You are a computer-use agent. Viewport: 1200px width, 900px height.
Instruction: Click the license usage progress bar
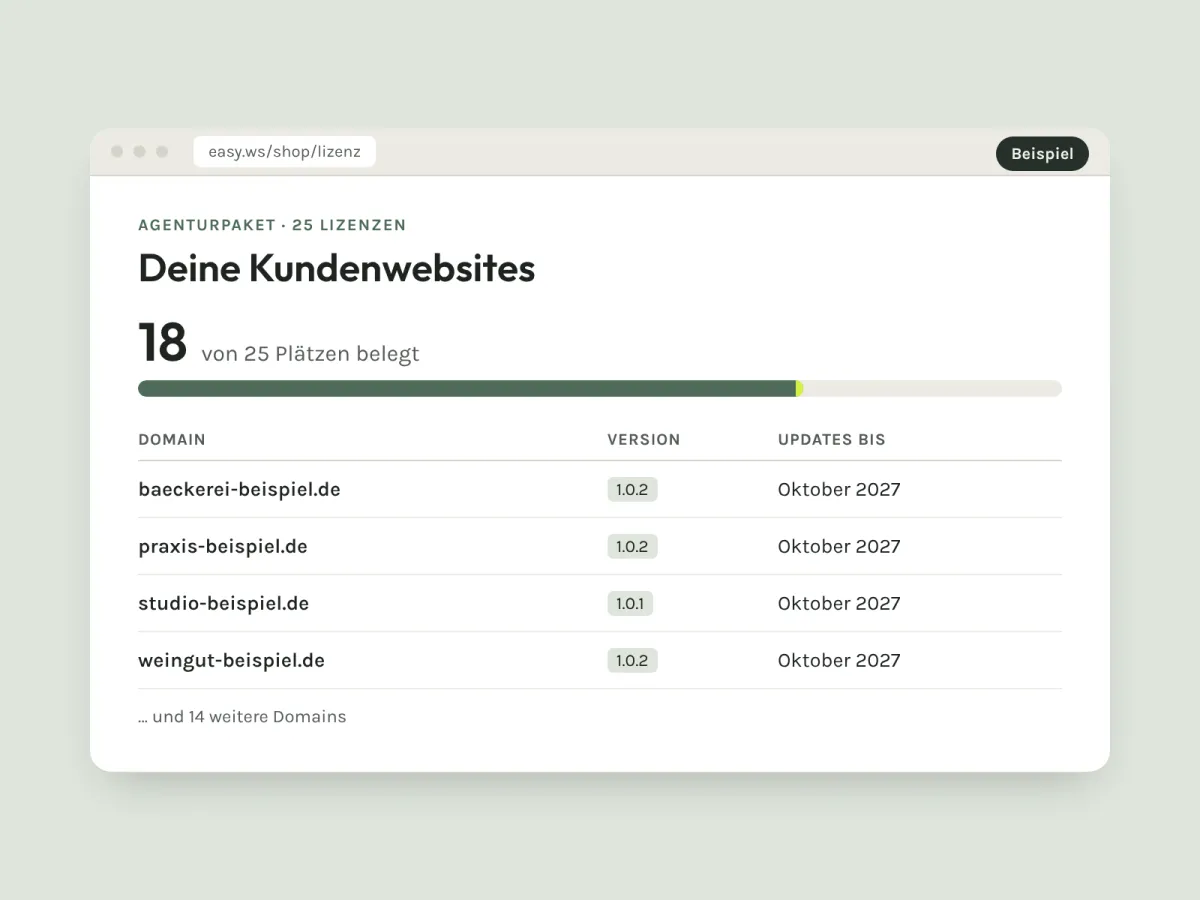pos(600,388)
